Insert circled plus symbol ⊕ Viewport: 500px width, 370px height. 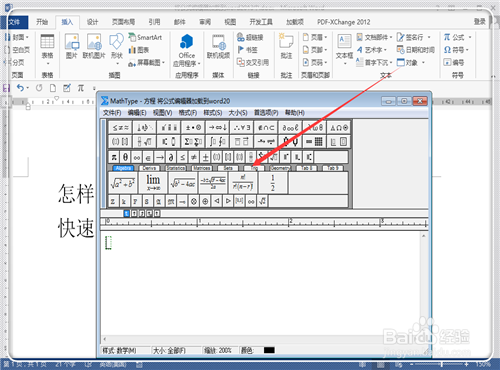205,201
